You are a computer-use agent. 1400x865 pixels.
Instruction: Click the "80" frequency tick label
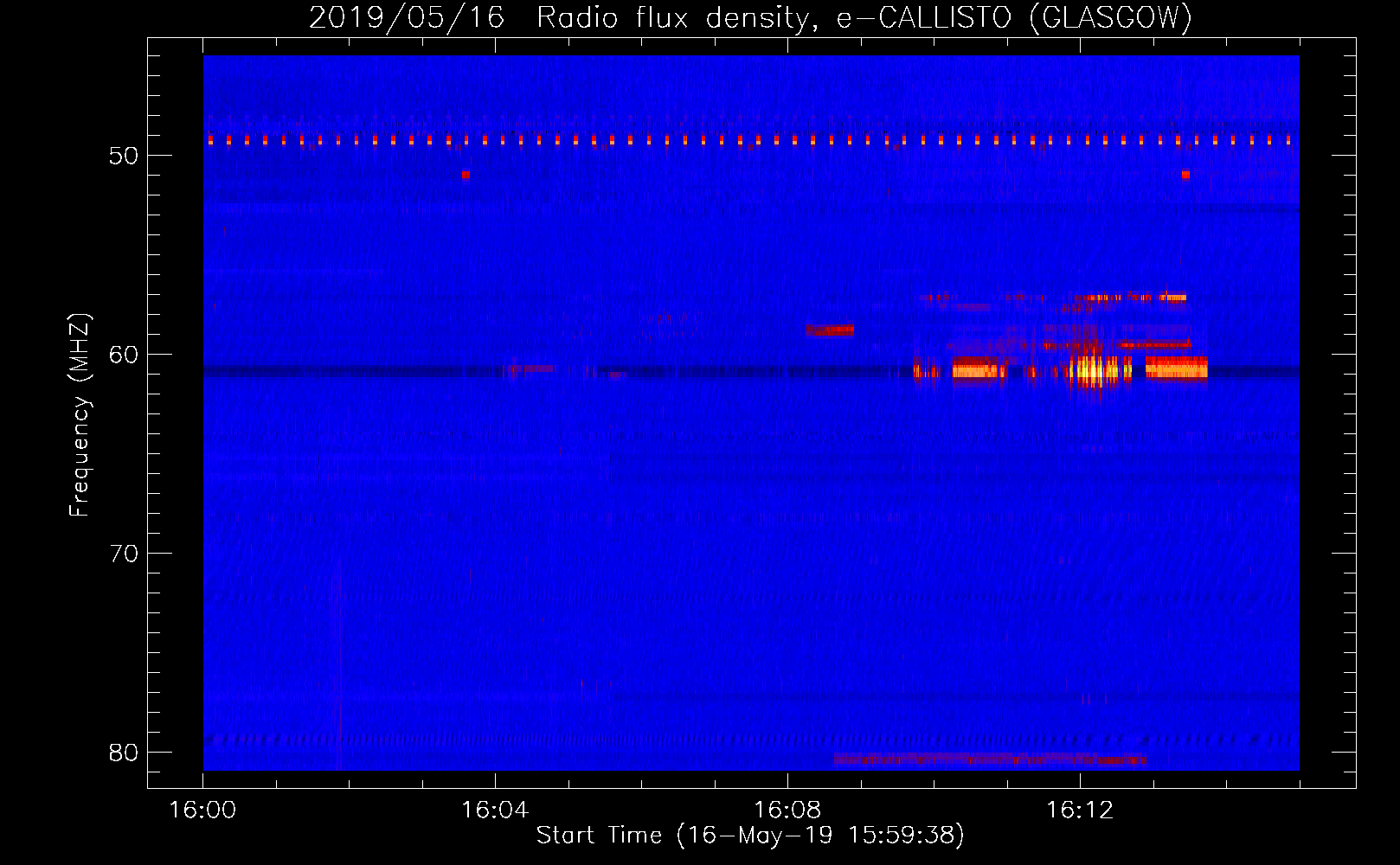pos(124,753)
